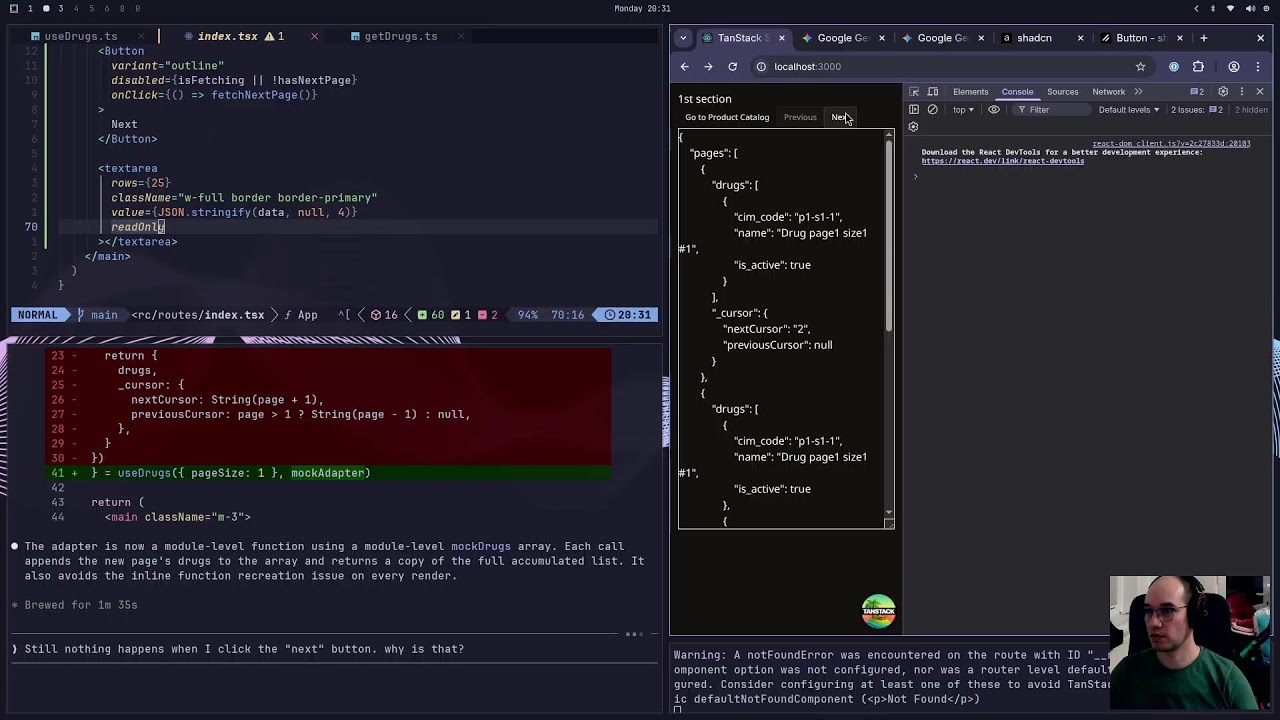Click the JSON textarea scrollbar thumb
Viewport: 1280px width, 720px height.
click(x=888, y=236)
